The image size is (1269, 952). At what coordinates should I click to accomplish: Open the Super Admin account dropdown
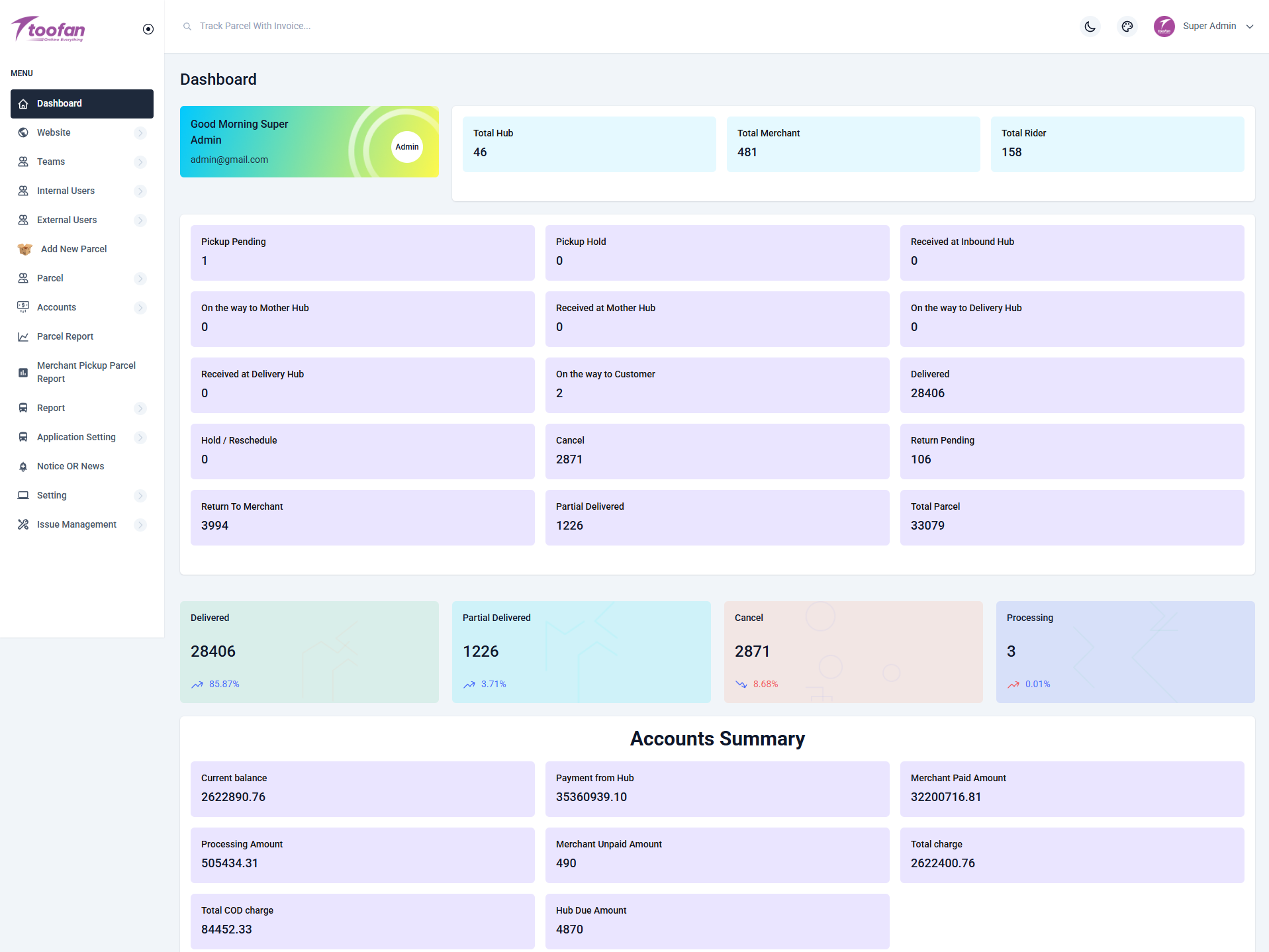point(1249,26)
